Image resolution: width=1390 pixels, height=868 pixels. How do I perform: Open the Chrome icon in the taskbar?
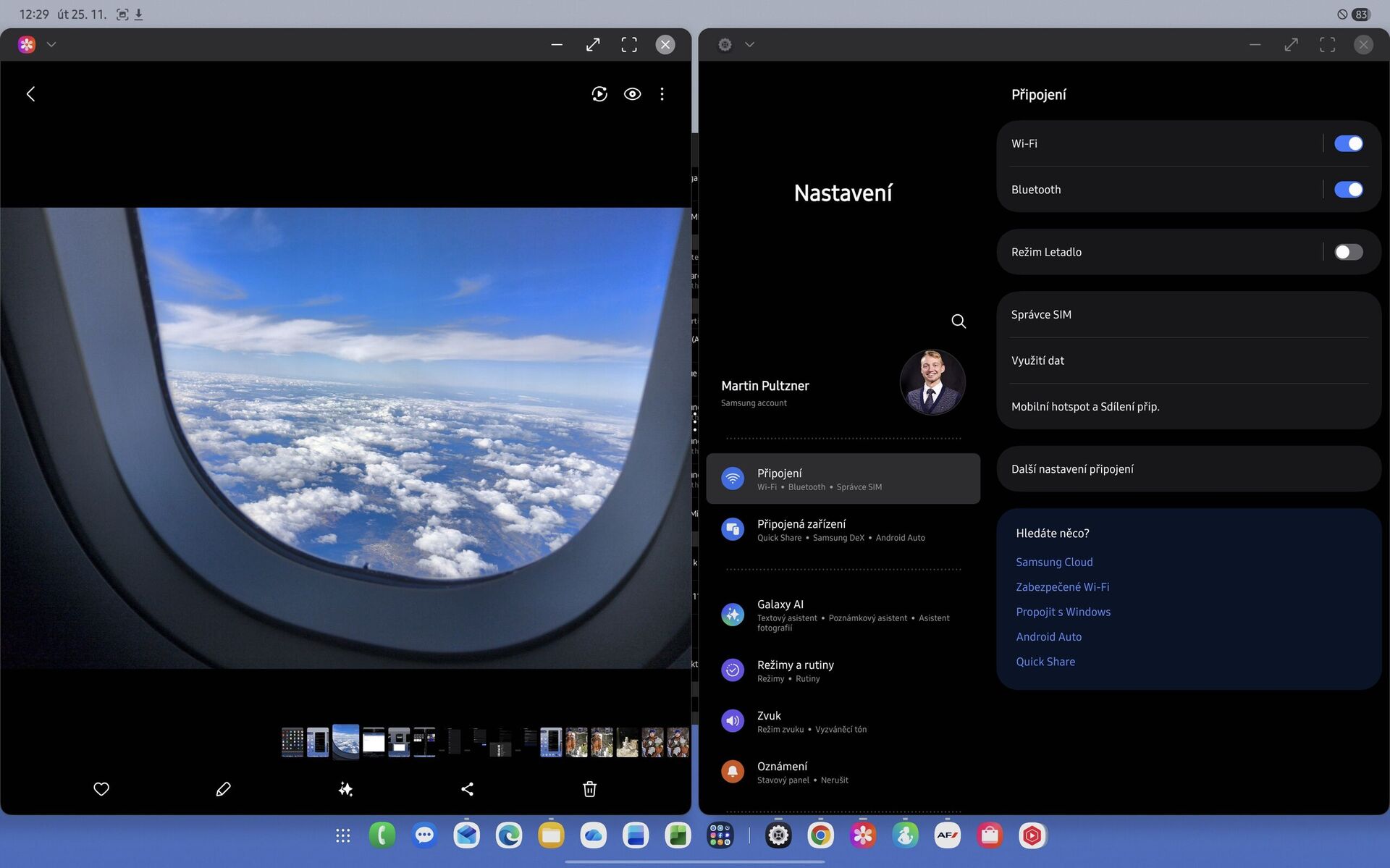[x=820, y=835]
